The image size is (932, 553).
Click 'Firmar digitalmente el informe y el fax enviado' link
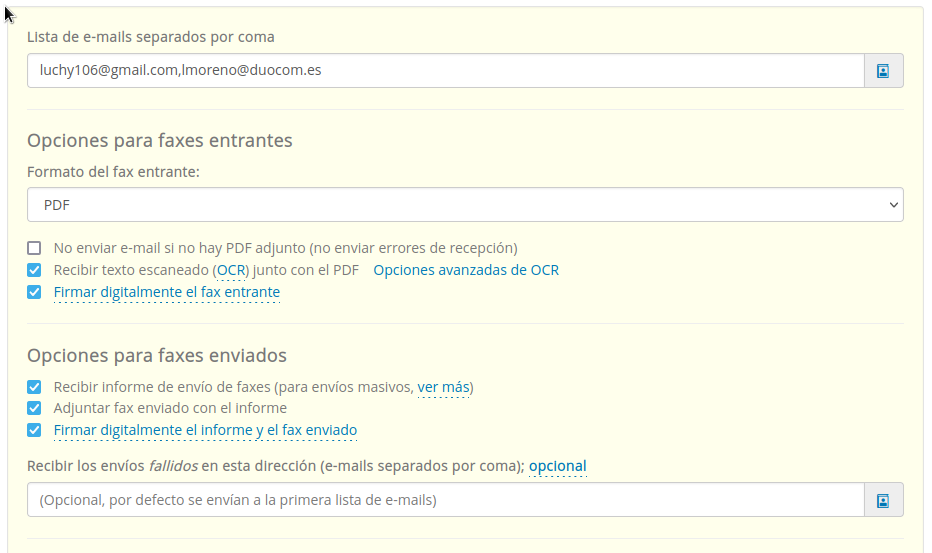tap(205, 430)
